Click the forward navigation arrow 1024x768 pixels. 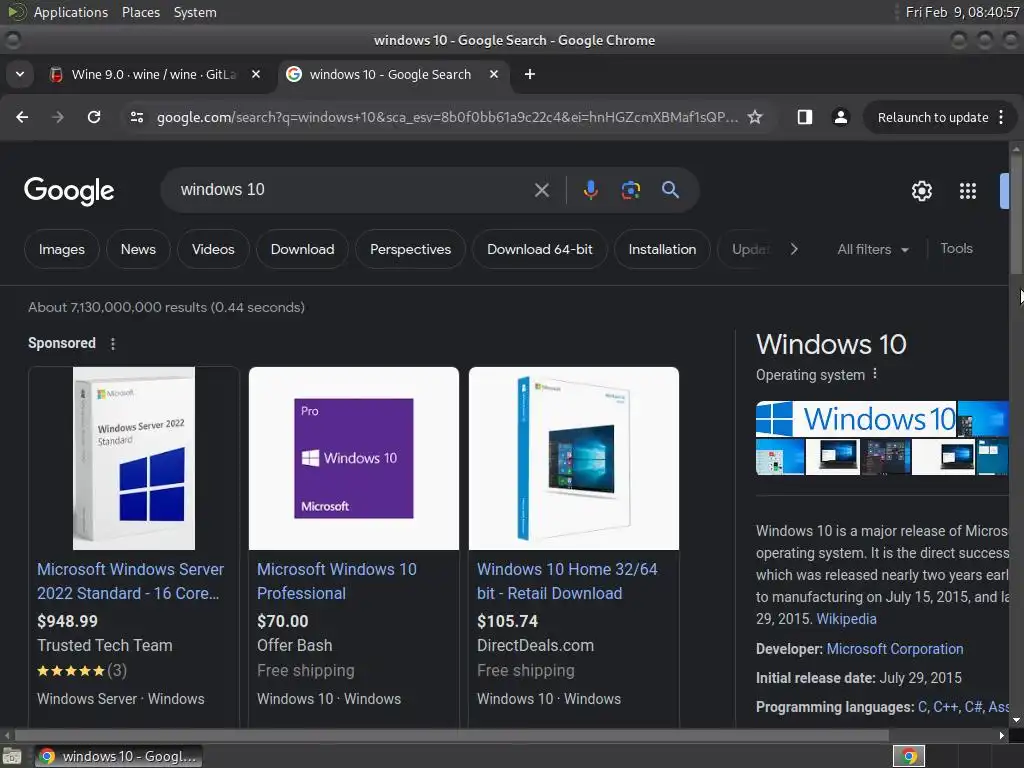coord(57,117)
